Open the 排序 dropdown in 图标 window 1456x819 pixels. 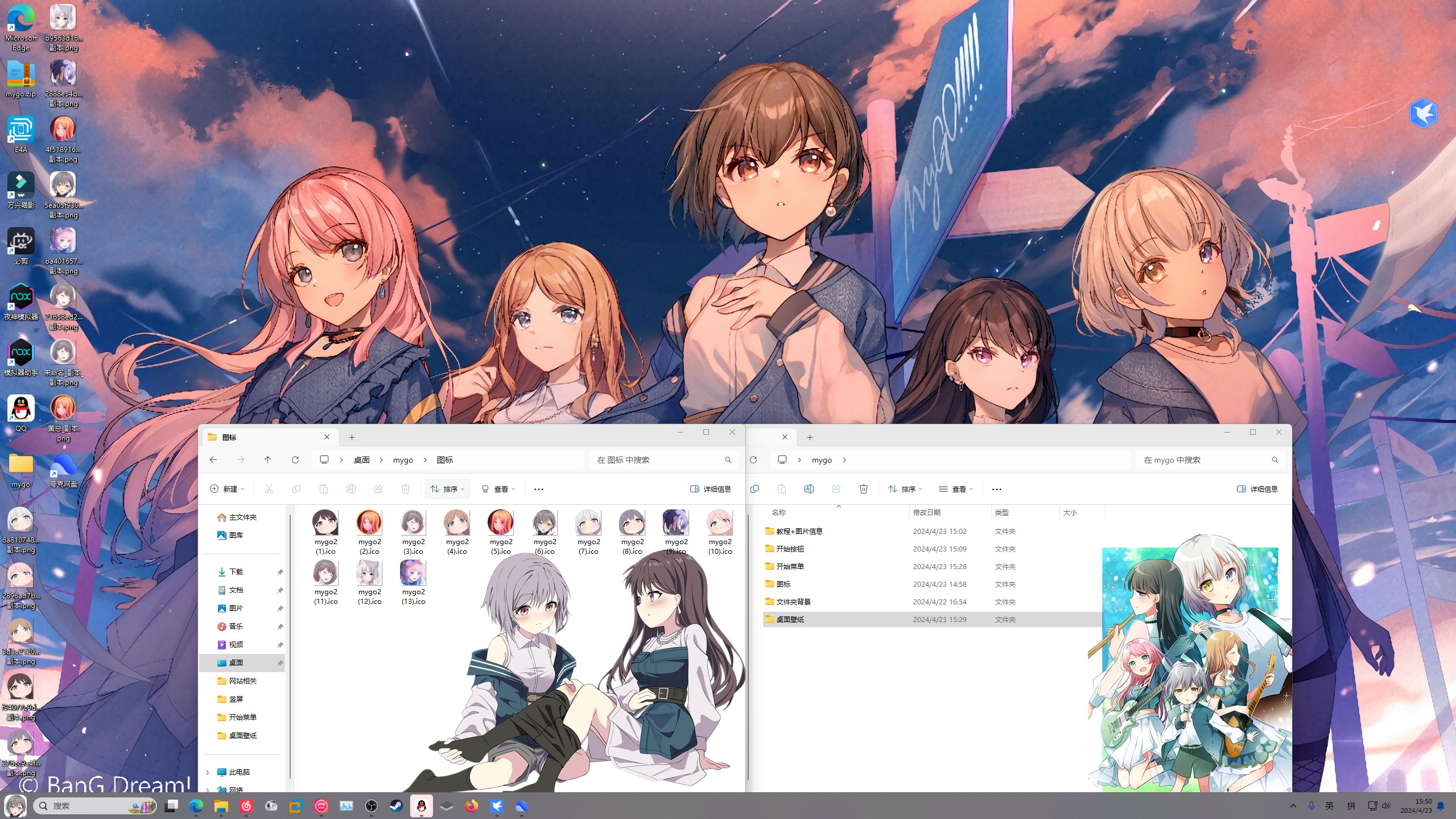(447, 489)
